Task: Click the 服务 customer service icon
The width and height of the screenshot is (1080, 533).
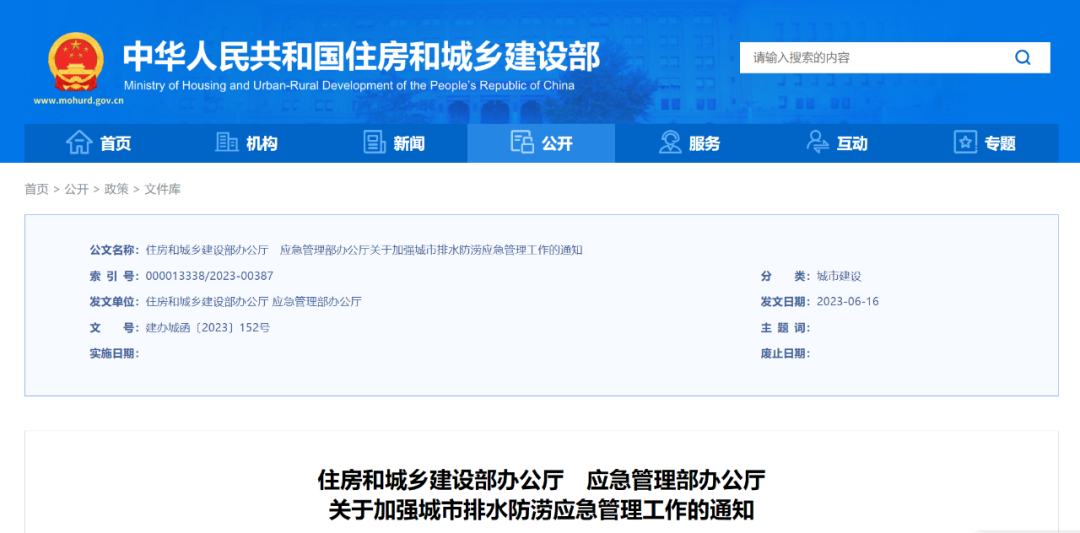Action: [670, 143]
